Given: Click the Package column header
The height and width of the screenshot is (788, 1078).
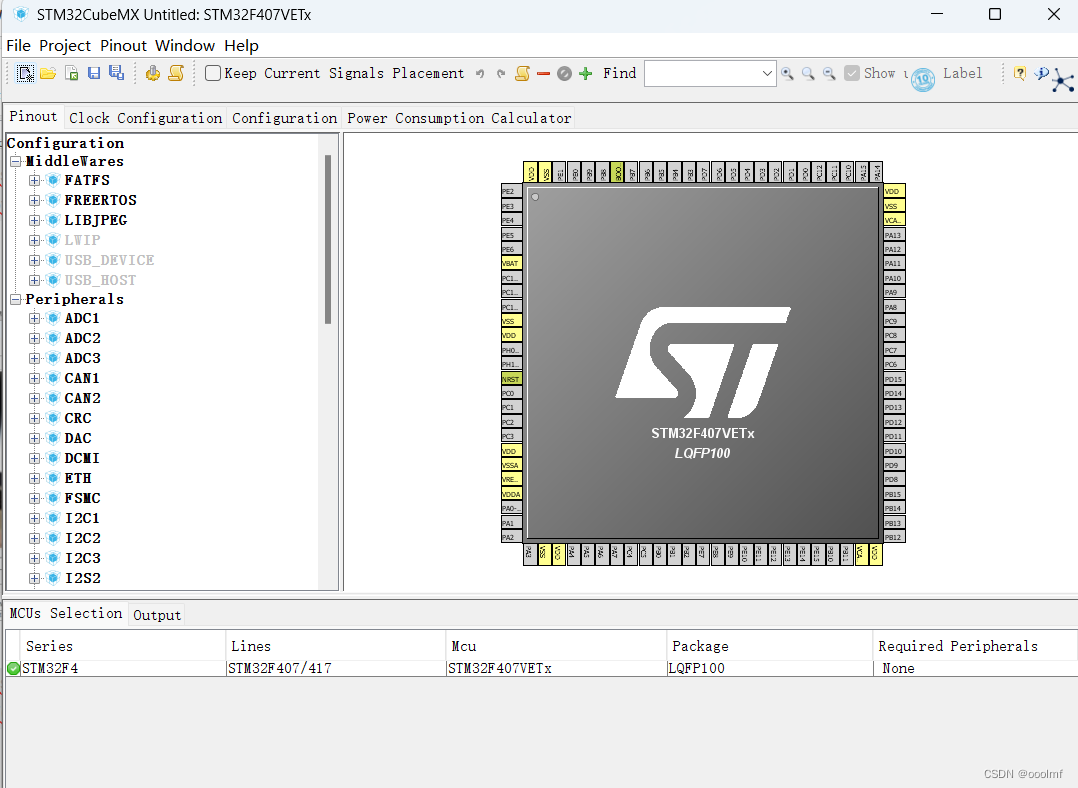Looking at the screenshot, I should tap(769, 646).
